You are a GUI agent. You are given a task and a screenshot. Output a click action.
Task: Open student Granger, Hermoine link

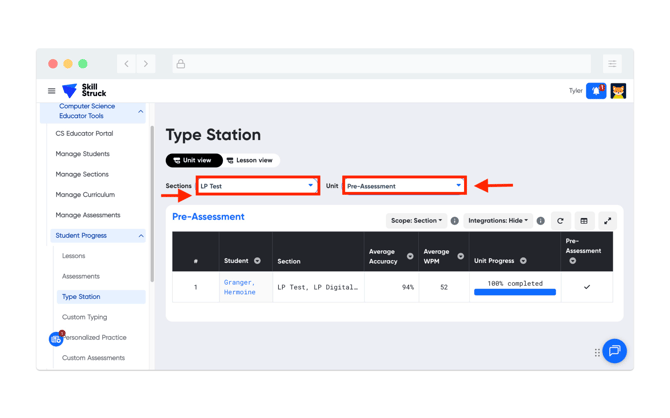point(240,287)
